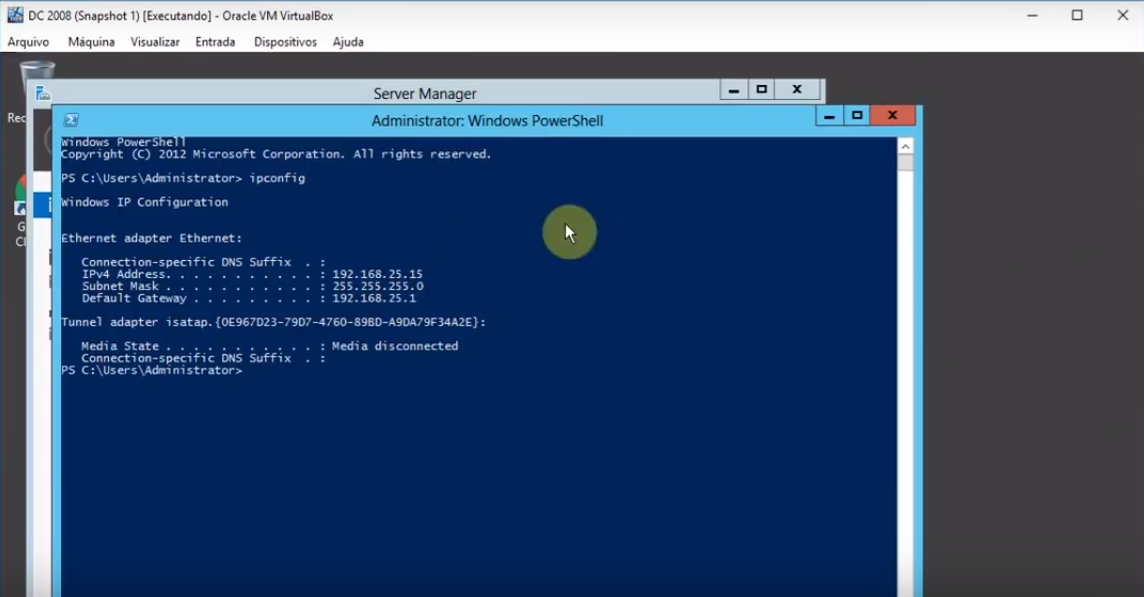Minimize the Server Manager window
This screenshot has height=597, width=1144.
734,90
